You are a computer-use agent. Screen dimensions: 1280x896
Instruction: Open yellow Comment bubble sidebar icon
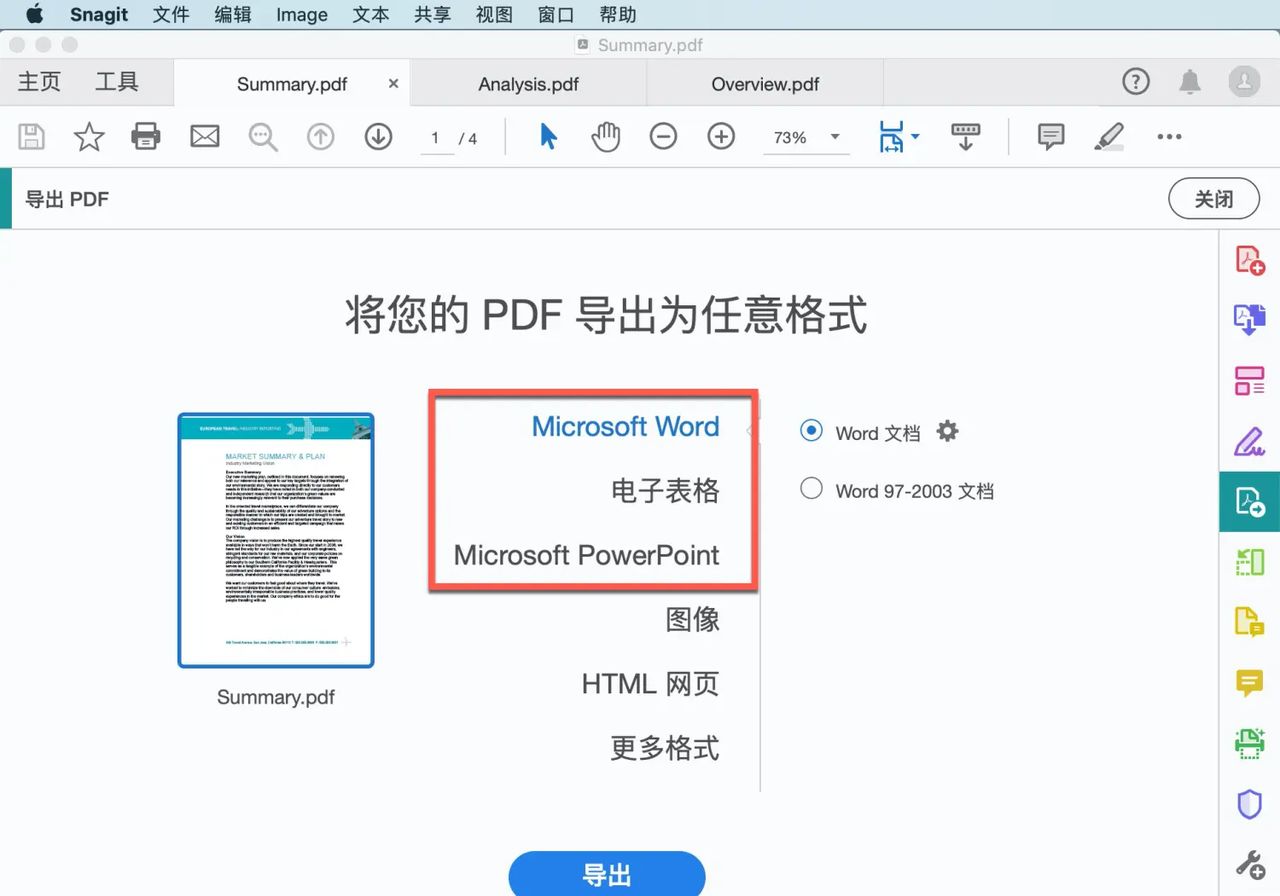point(1249,683)
